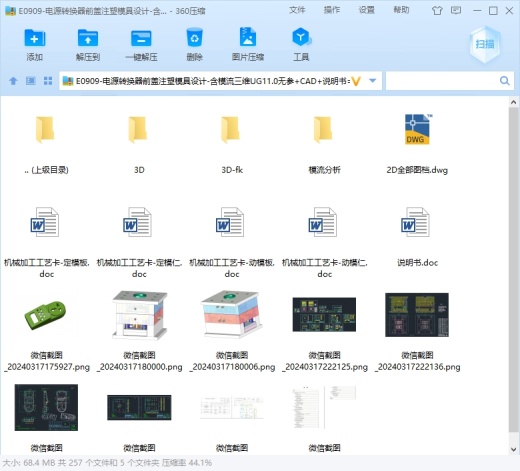Click the 扫描 (Scan) hexagon button
The width and height of the screenshot is (520, 471).
485,44
